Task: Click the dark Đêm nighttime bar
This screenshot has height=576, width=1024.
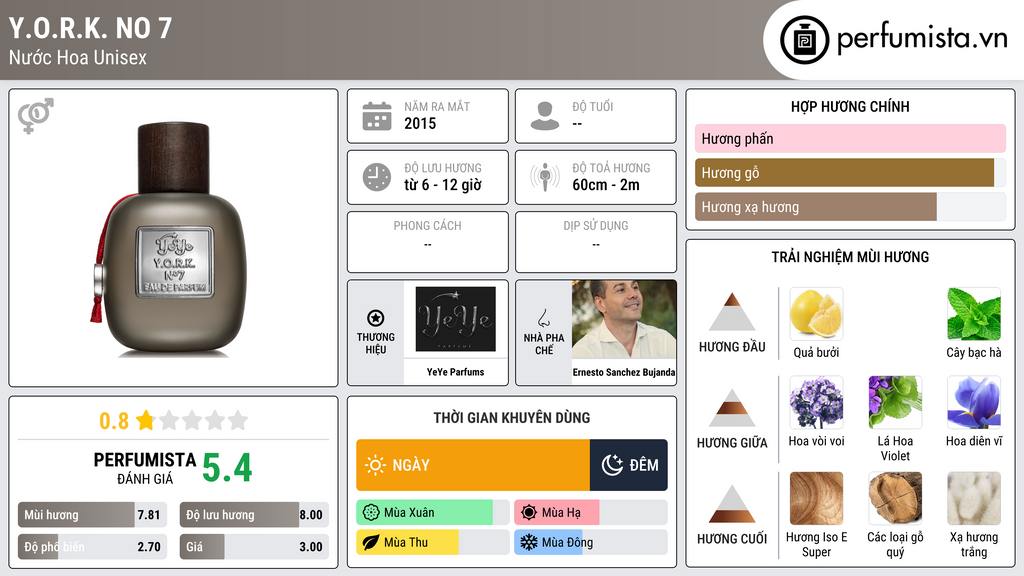Action: (629, 465)
